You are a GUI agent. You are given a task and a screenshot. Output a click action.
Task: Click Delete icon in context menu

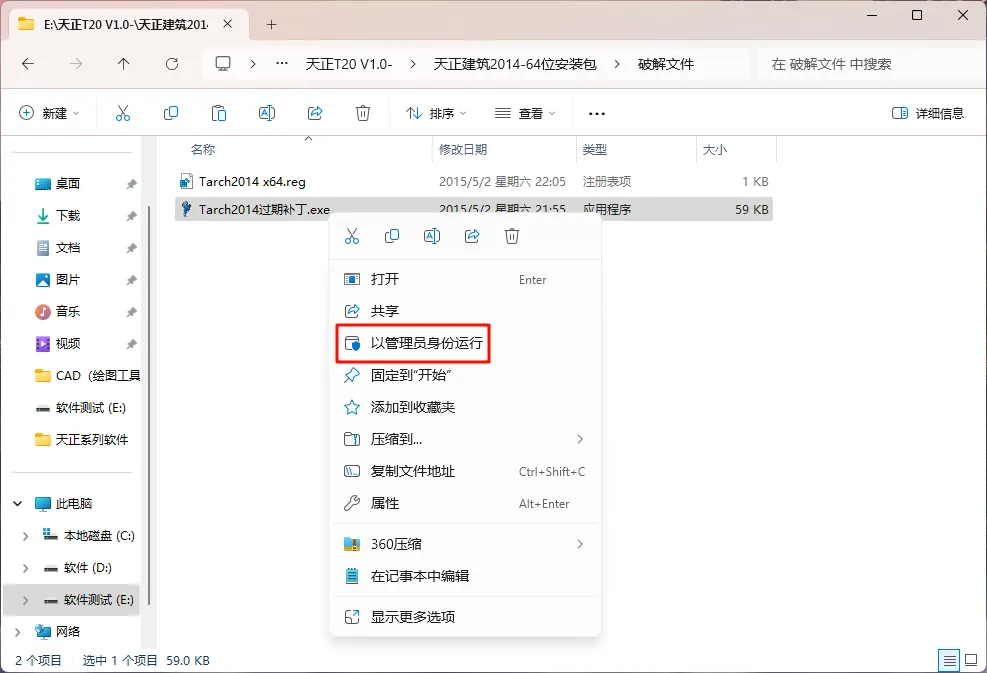(x=512, y=236)
